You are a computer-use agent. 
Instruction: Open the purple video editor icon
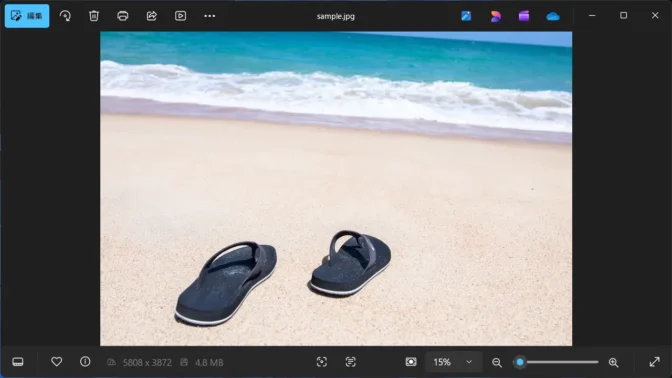pos(524,16)
